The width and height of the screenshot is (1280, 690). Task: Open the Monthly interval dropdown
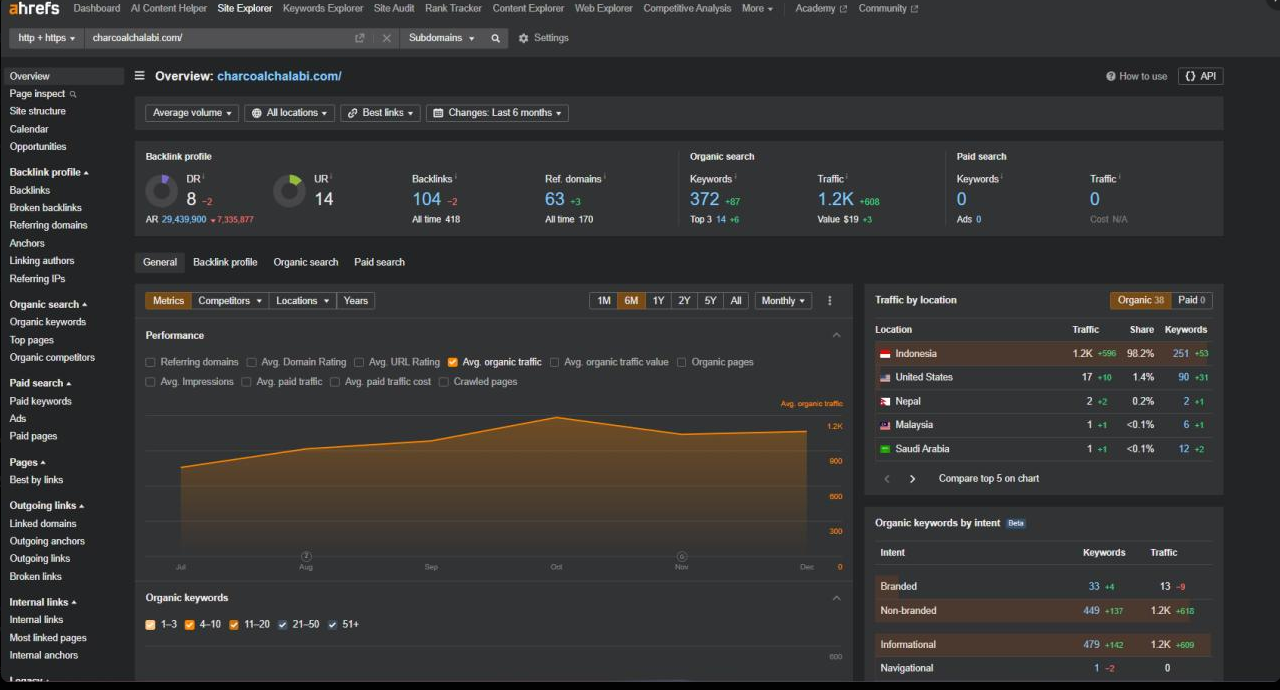(x=783, y=301)
